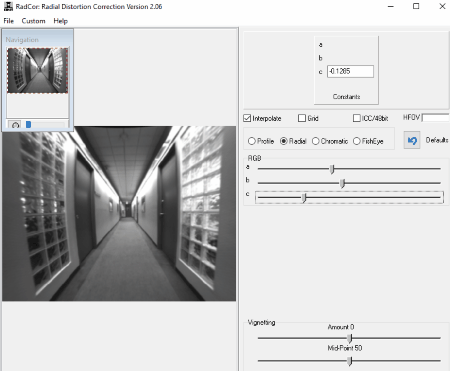Click the Vignetting Mid-Point slider handle
Viewport: 450px width, 371px height.
(x=349, y=361)
